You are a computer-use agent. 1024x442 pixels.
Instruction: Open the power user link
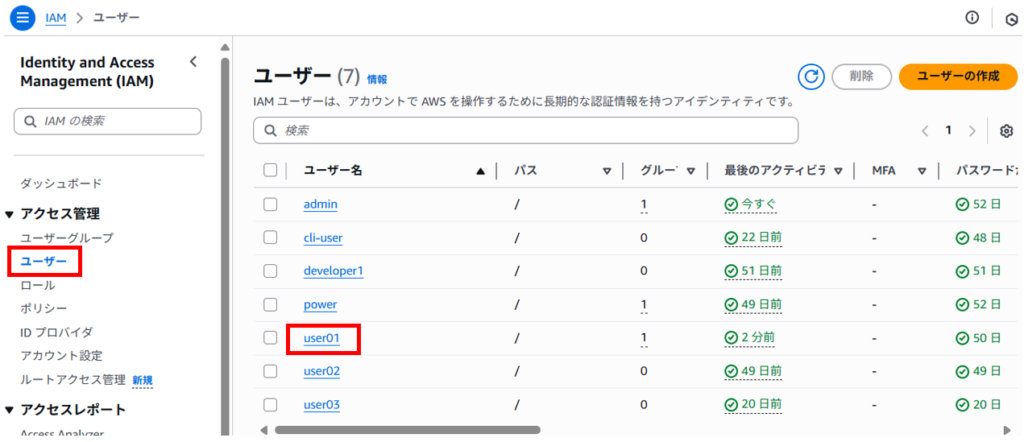(321, 304)
